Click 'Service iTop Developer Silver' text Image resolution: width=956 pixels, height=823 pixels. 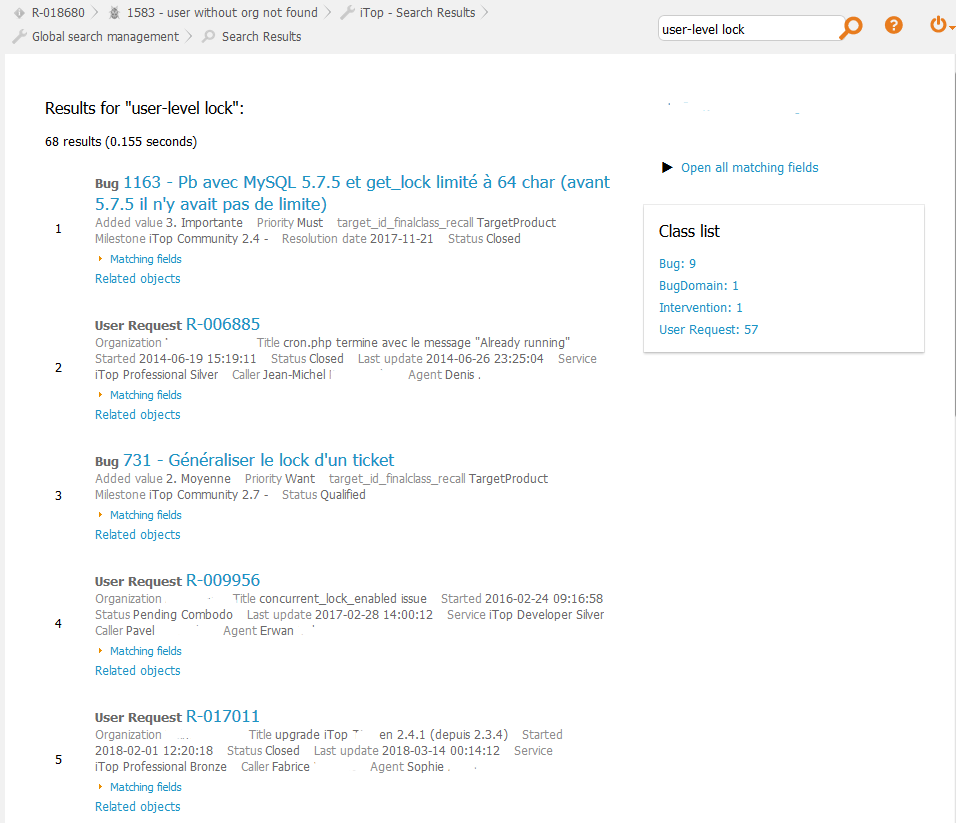point(526,615)
